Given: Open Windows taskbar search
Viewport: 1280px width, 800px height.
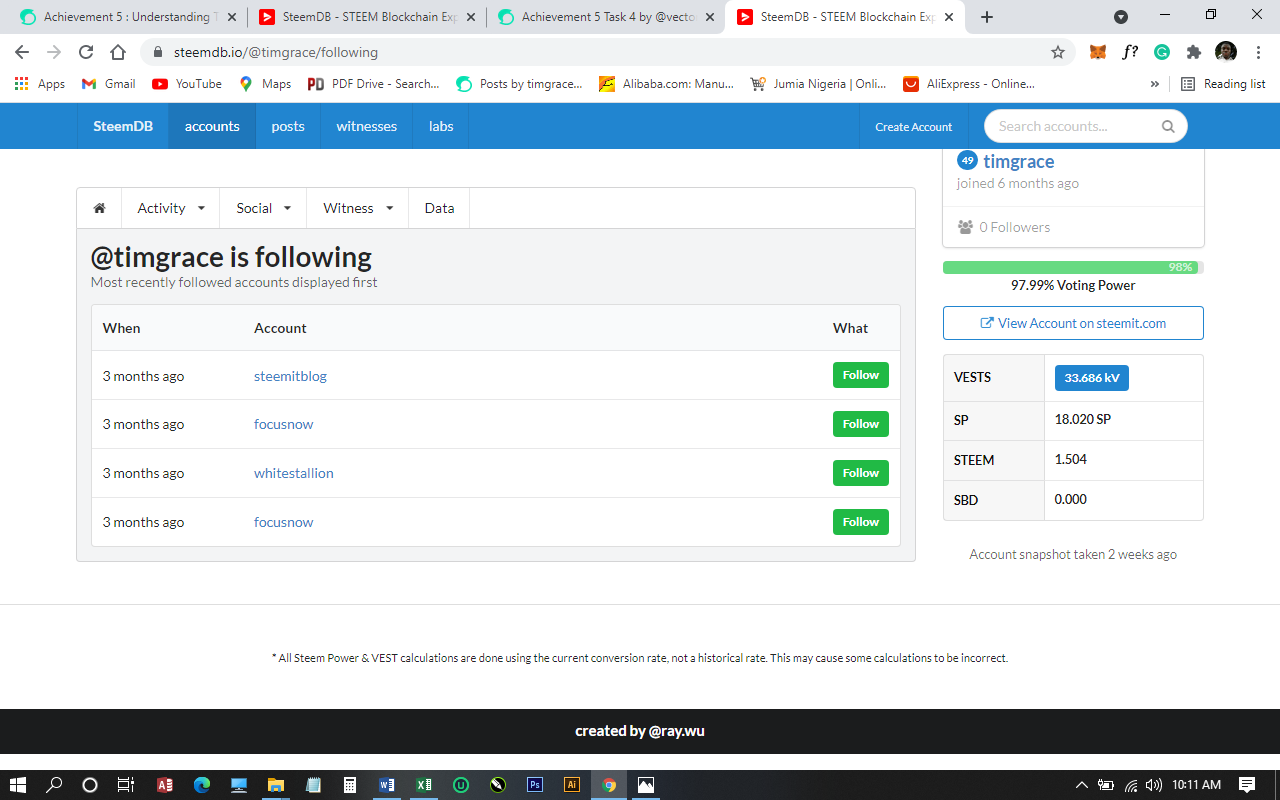Looking at the screenshot, I should click(55, 785).
